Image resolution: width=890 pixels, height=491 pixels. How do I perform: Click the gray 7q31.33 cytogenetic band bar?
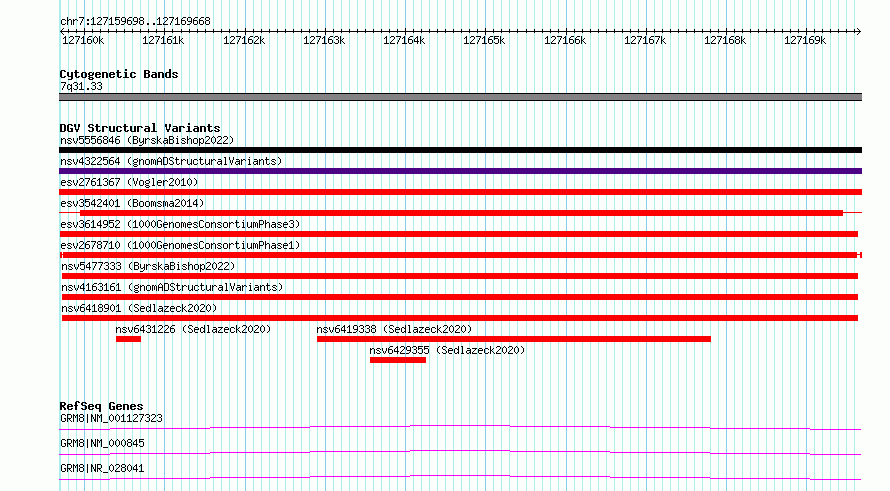(460, 97)
